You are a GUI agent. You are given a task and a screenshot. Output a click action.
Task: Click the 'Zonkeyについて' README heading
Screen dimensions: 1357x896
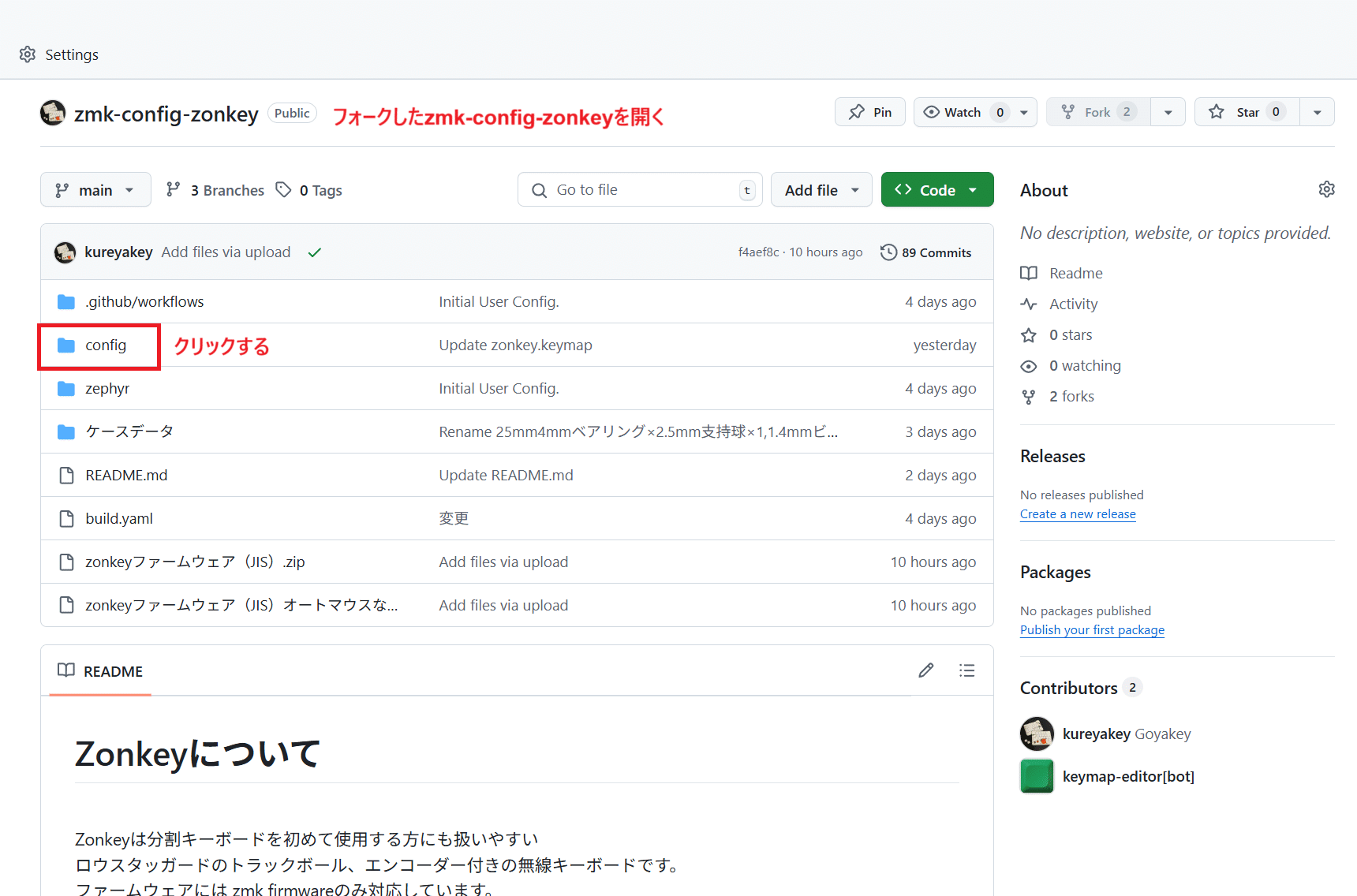(197, 755)
